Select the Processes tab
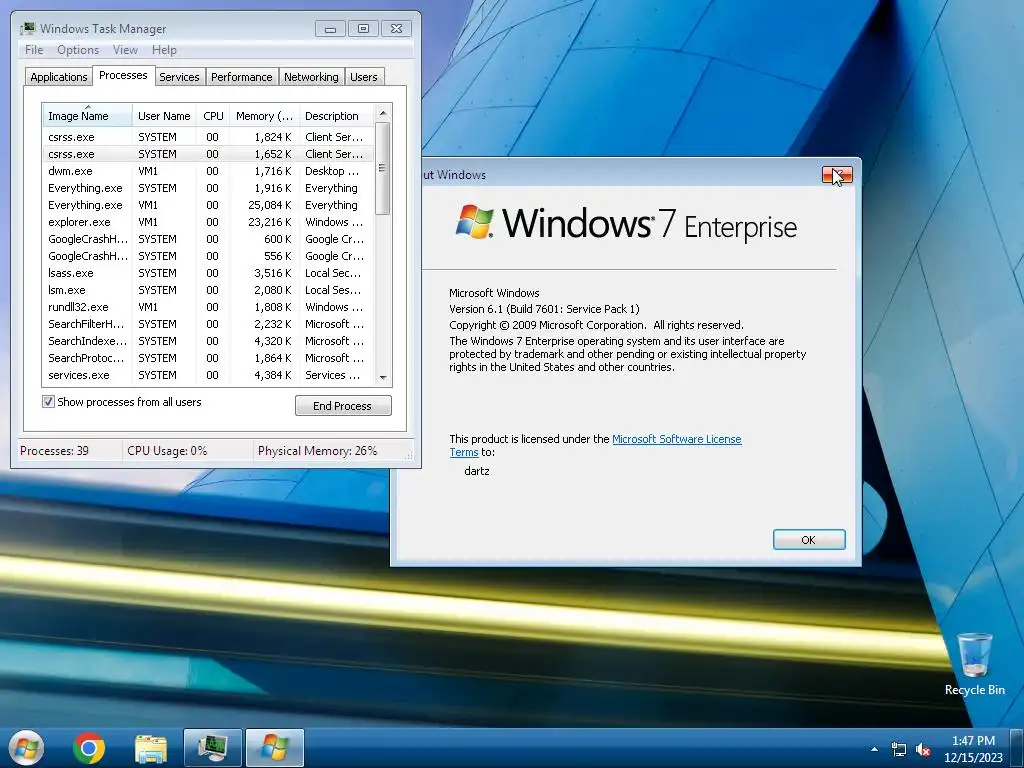Screen dimensions: 1024x768 coord(123,76)
